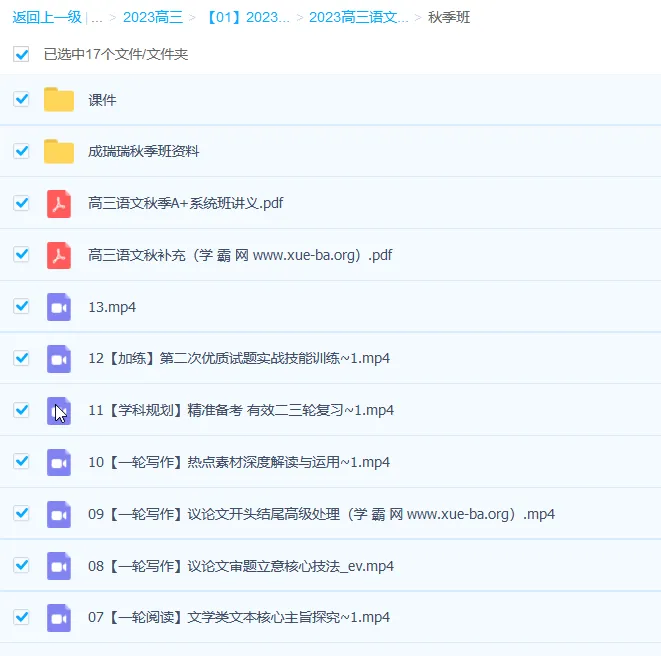Click the 成瑞瑞秋季班资料 folder icon
661x656 pixels.
(x=59, y=151)
